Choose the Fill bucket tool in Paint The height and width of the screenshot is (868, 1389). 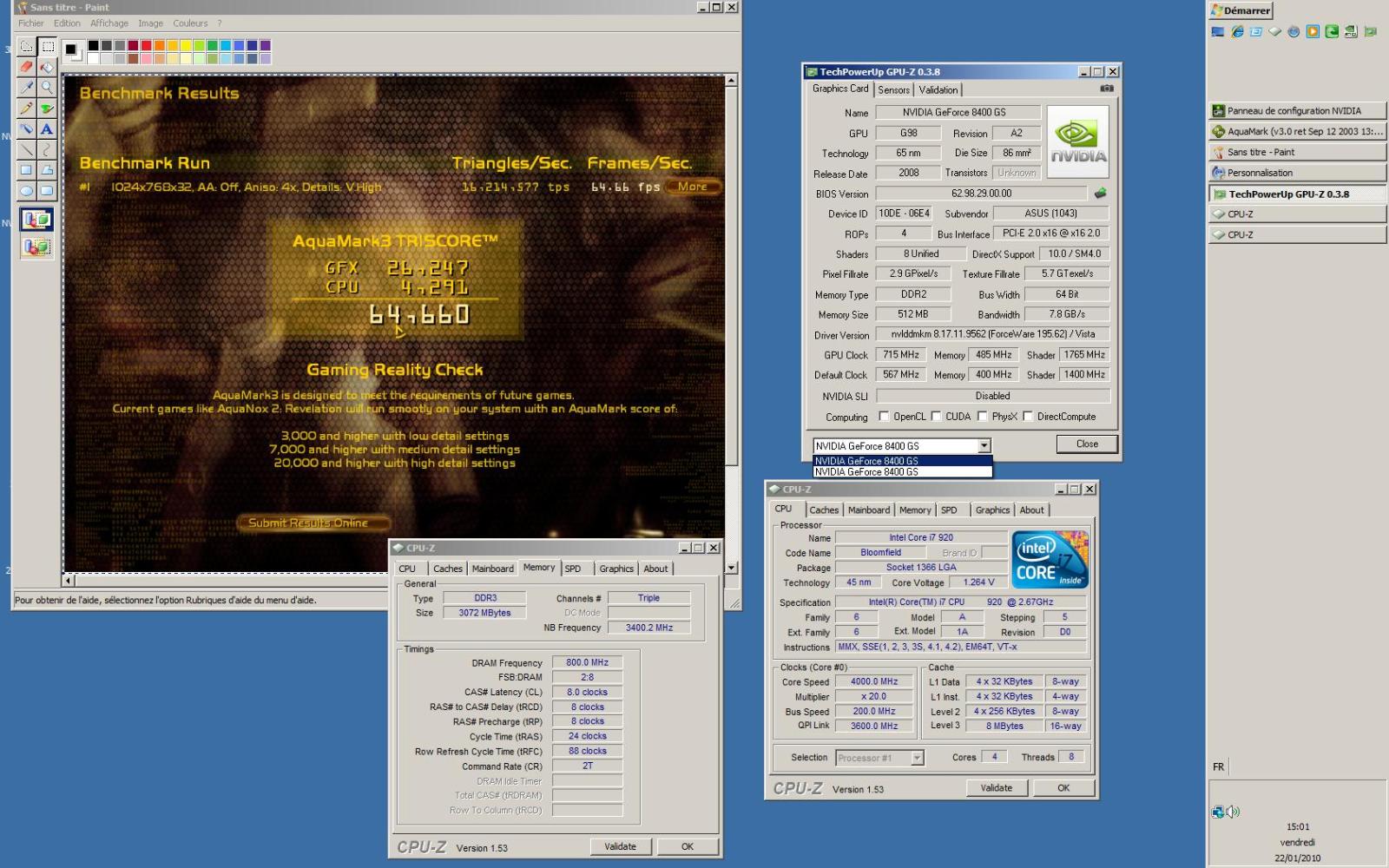[48, 67]
